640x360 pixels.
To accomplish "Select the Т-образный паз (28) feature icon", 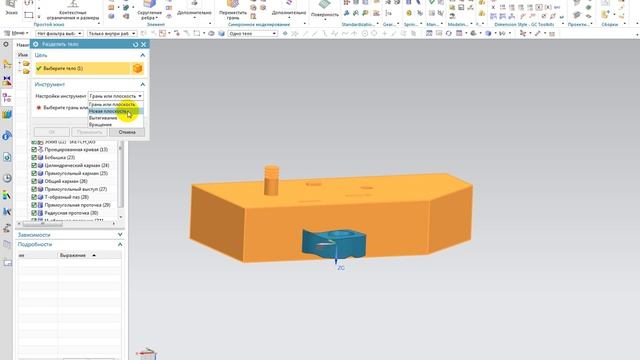I will pos(40,197).
